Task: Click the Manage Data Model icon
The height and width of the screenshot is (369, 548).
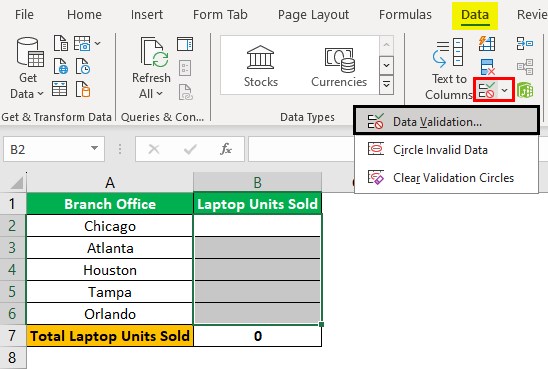Action: [x=525, y=90]
